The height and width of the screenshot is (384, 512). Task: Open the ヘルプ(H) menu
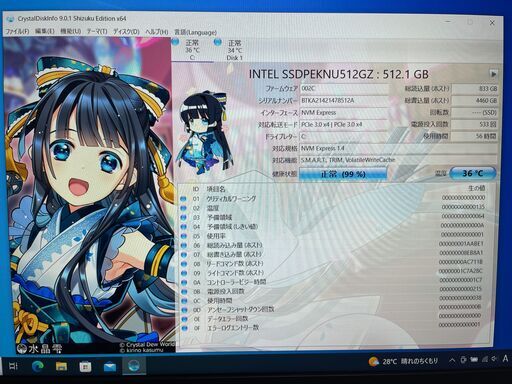pos(157,32)
